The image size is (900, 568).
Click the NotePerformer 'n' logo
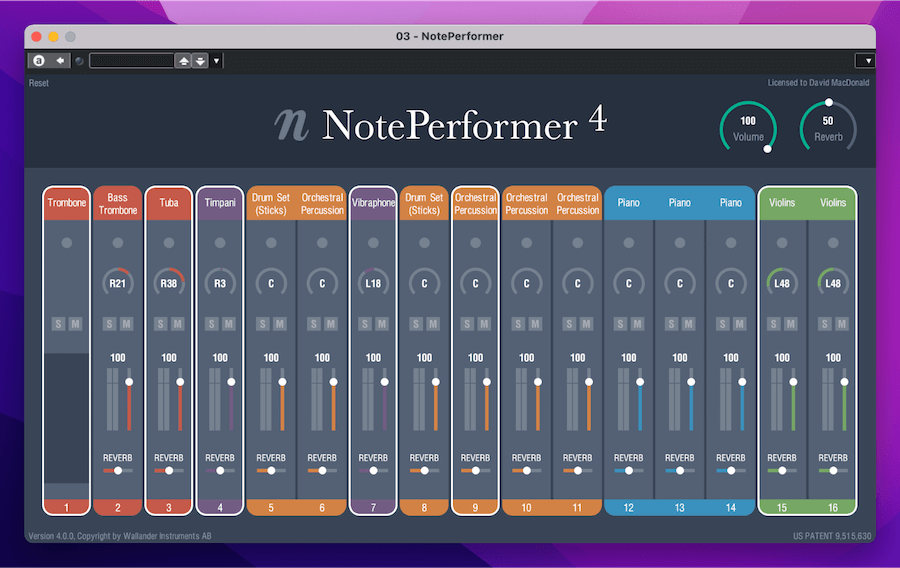(x=292, y=125)
